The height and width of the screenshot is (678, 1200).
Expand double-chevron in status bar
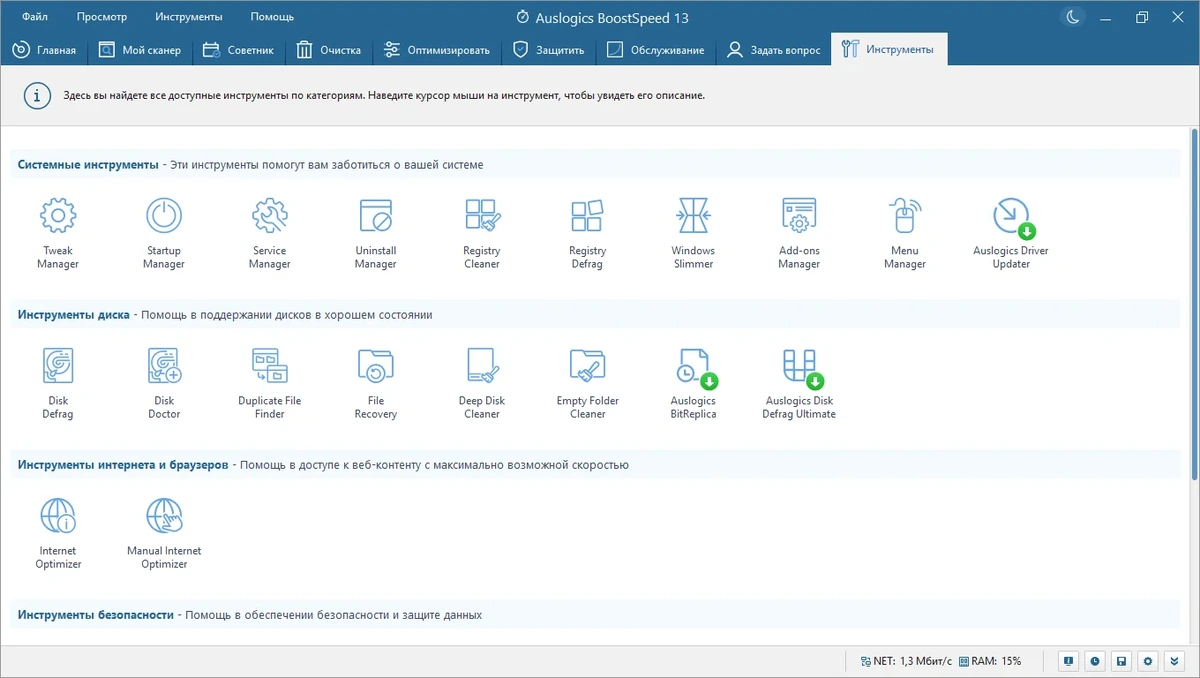point(1175,661)
